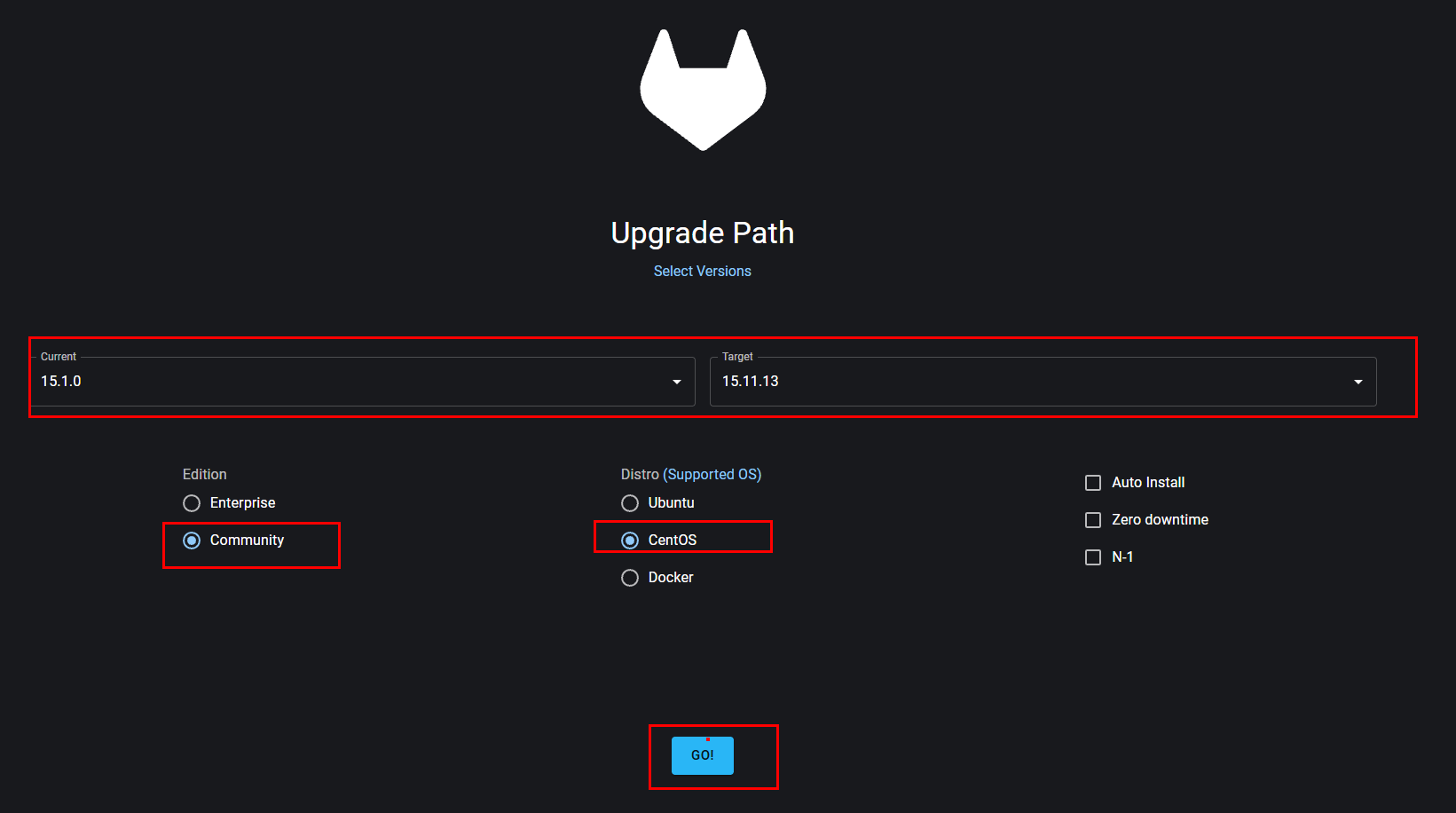Choose the Ubuntu distro option
Screen dimensions: 1456x813
[630, 503]
